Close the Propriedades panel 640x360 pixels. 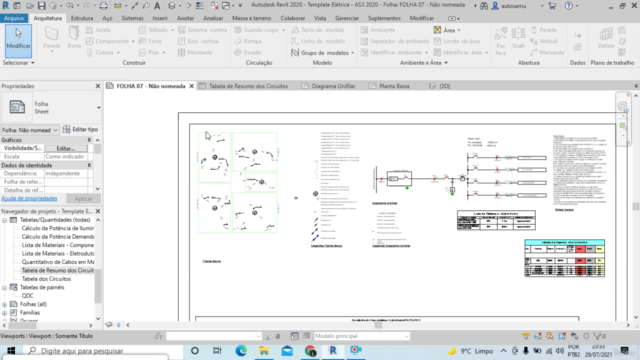pos(98,86)
